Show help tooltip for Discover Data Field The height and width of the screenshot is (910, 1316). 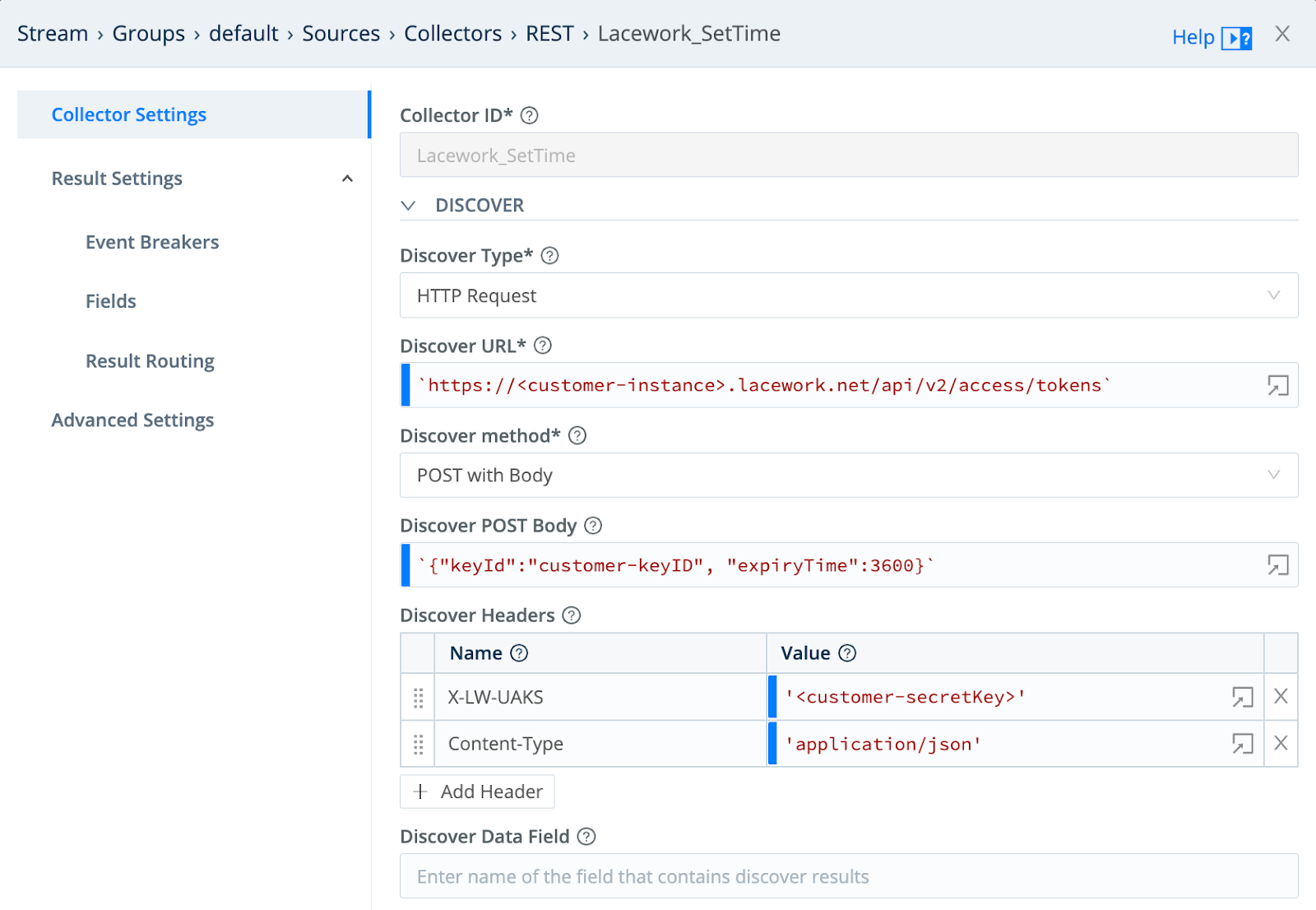[586, 837]
